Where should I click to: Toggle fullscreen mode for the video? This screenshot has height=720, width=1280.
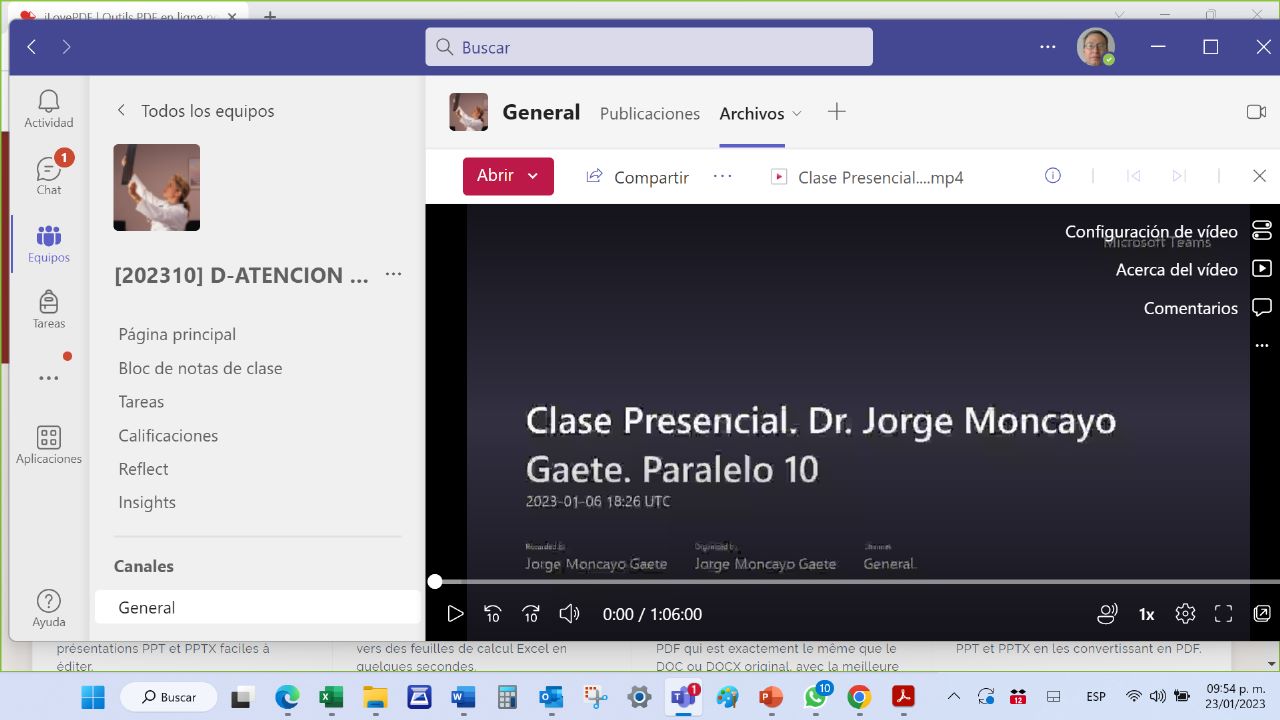(1223, 614)
